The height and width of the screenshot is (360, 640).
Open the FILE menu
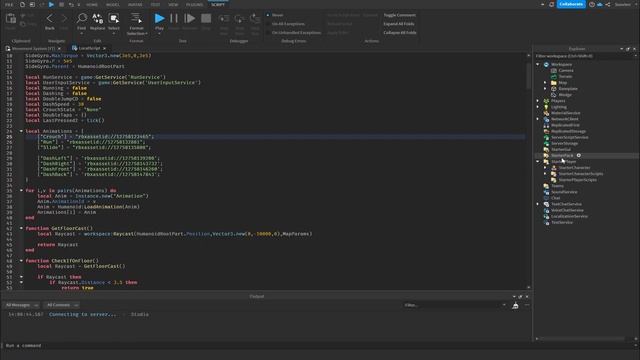pos(9,4)
